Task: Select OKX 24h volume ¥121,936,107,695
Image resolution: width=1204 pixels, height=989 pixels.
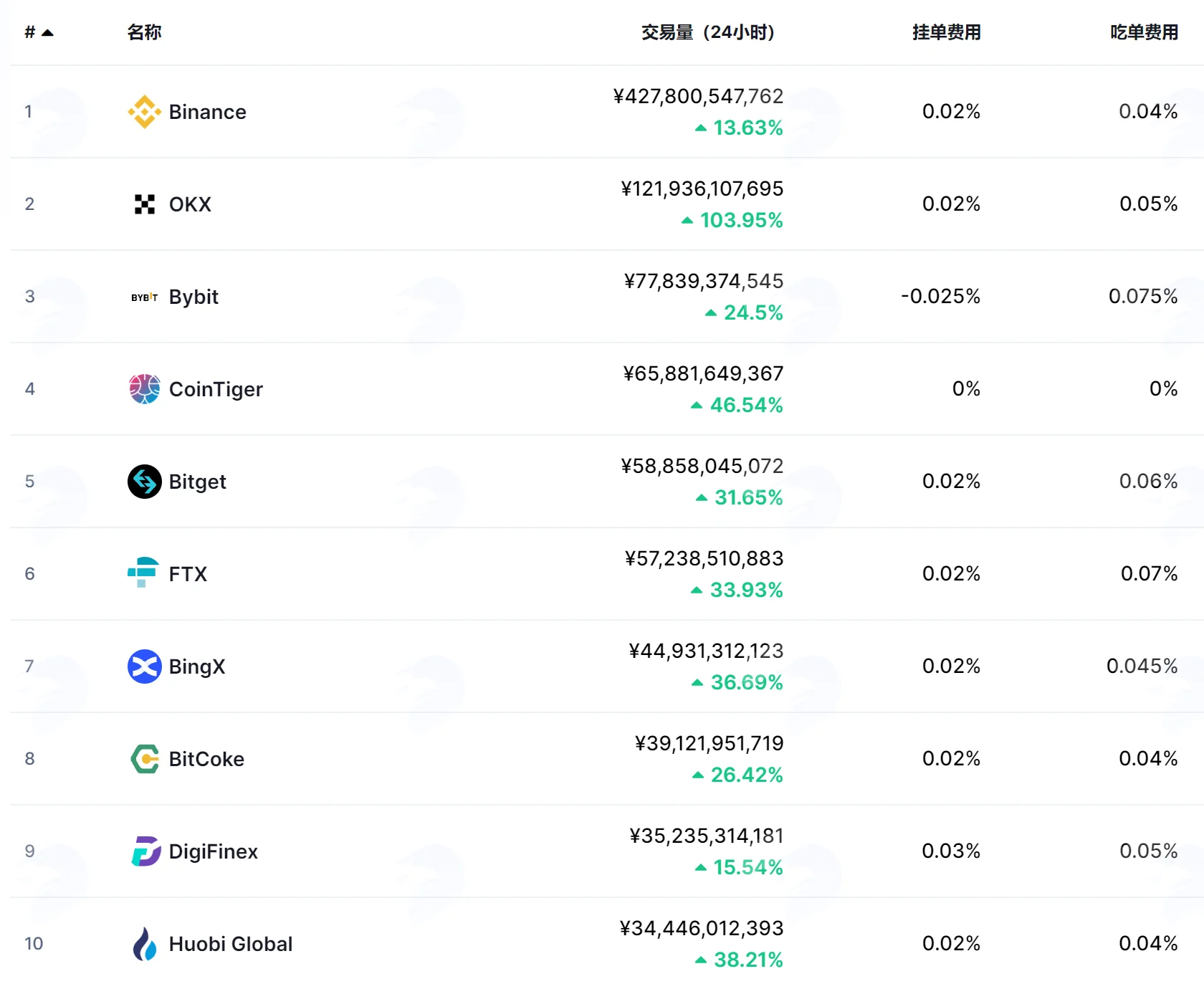Action: tap(702, 188)
